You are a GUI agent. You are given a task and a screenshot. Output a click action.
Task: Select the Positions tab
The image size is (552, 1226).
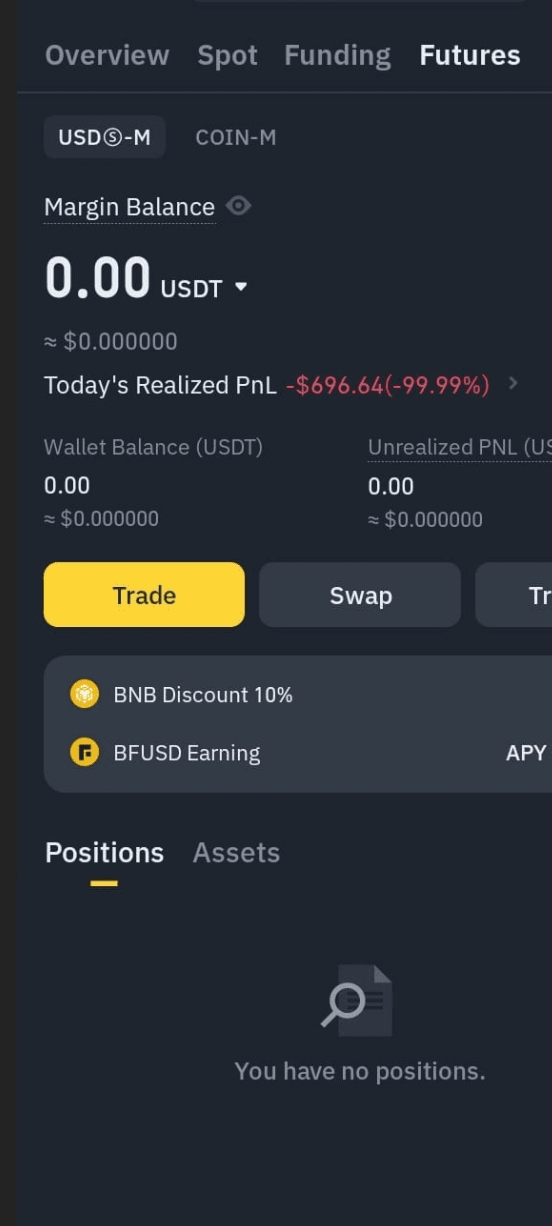104,852
